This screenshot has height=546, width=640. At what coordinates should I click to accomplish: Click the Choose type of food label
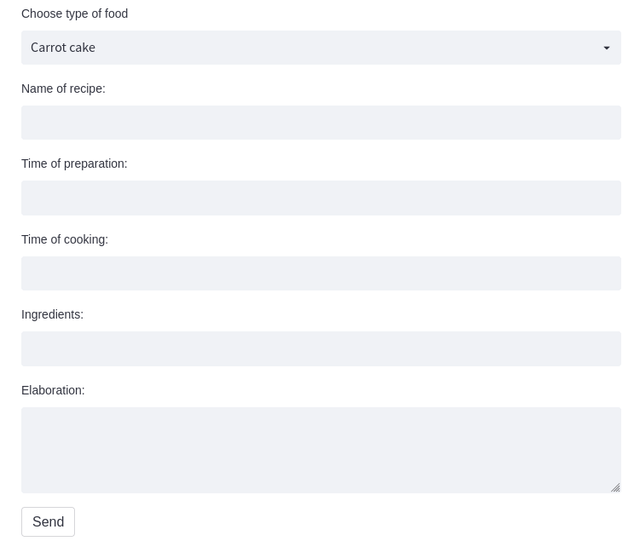(75, 14)
